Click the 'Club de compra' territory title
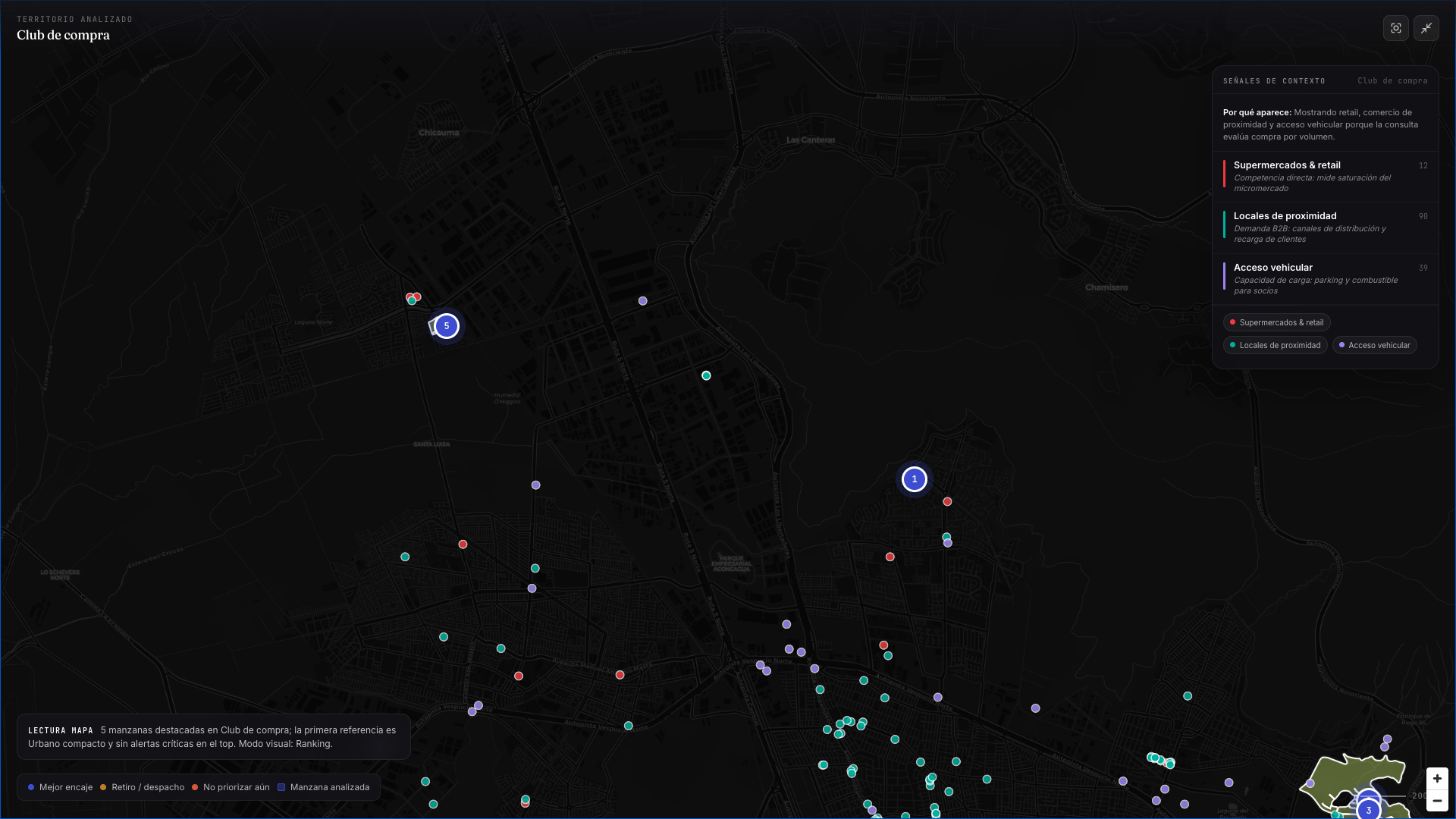This screenshot has width=1456, height=819. point(63,35)
